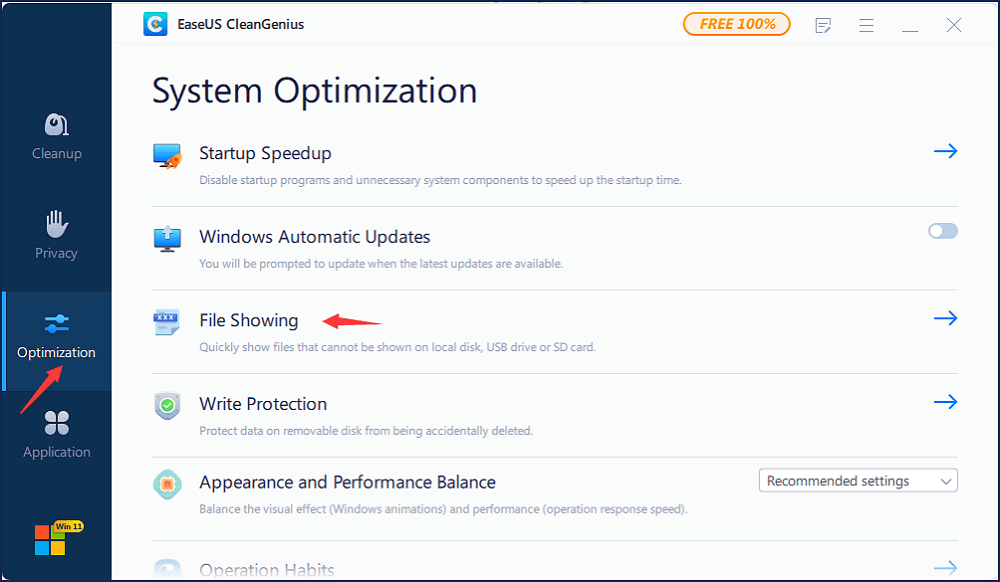Toggle the Windows Automatic Updates switch
Viewport: 1000px width, 582px height.
[942, 230]
